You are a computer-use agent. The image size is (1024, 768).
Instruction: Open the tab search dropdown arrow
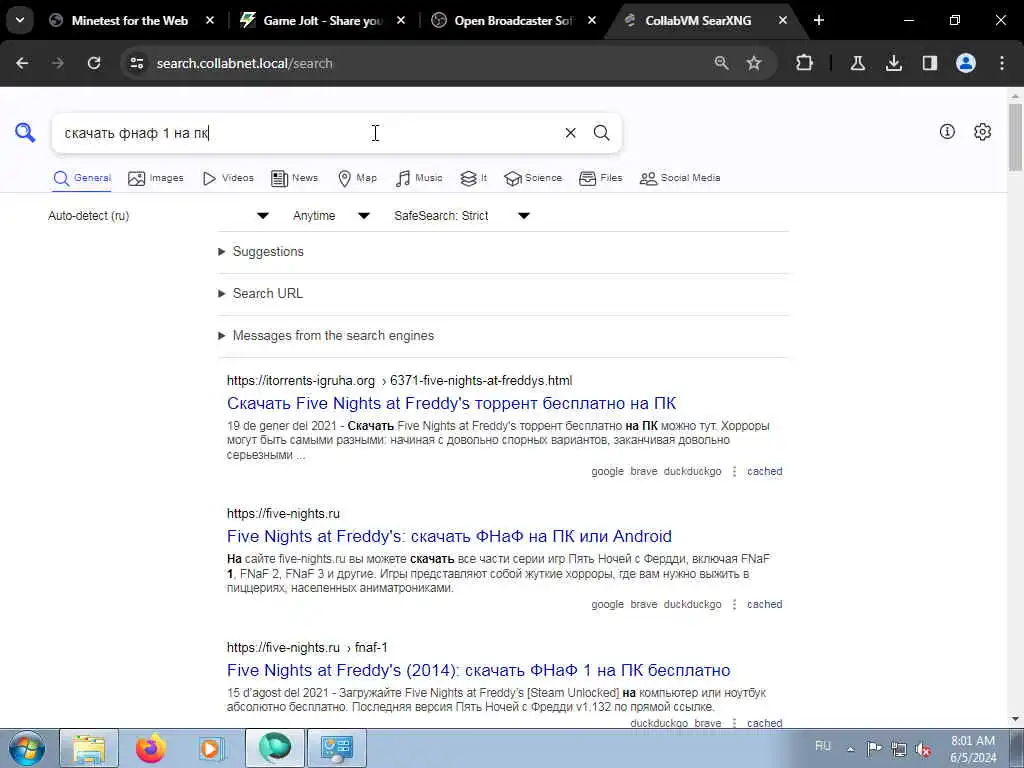pos(20,20)
